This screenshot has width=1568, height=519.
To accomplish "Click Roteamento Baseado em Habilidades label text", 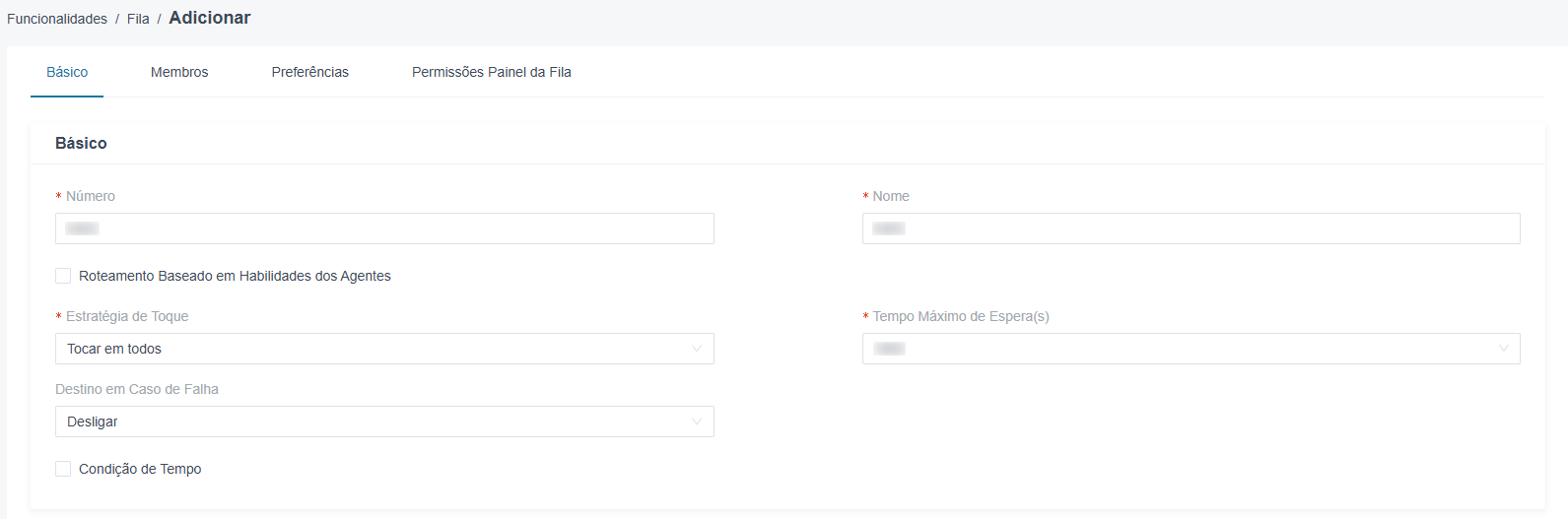I will click(x=235, y=276).
